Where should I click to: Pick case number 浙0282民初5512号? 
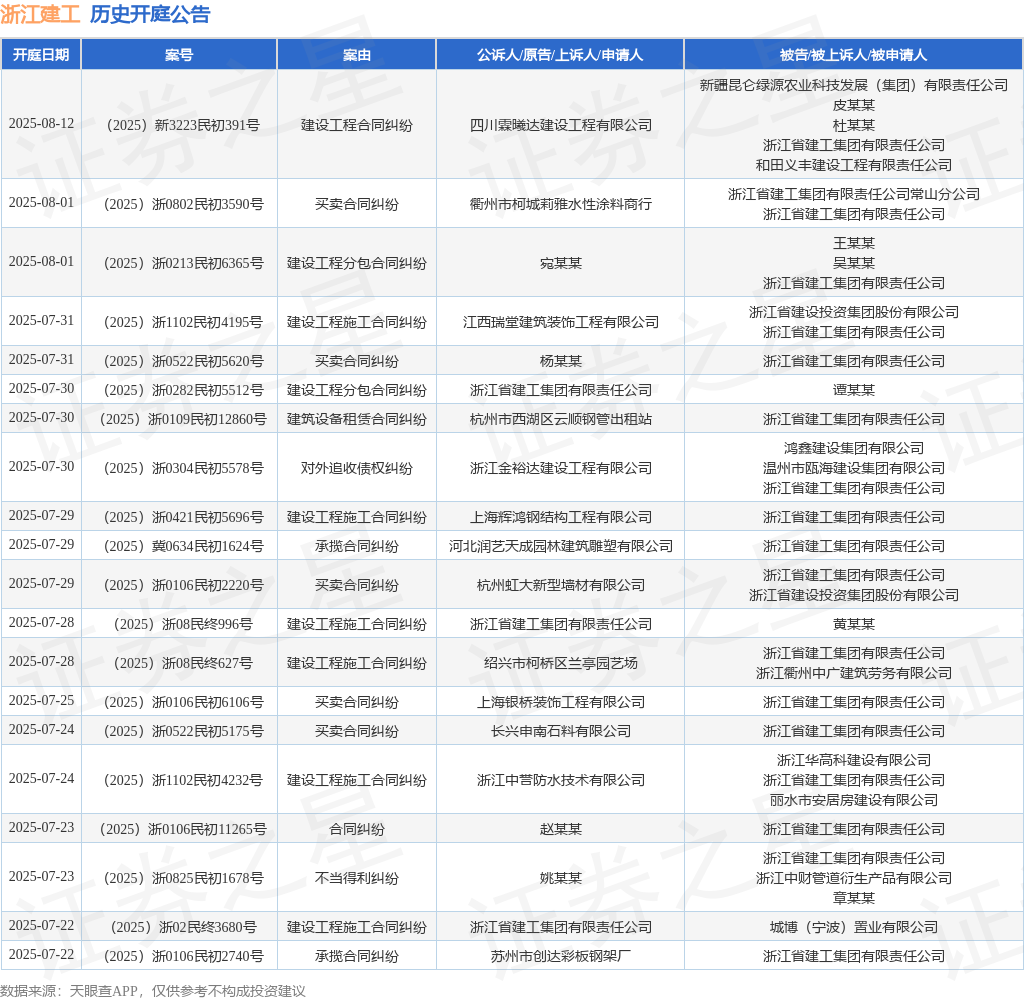(x=184, y=390)
